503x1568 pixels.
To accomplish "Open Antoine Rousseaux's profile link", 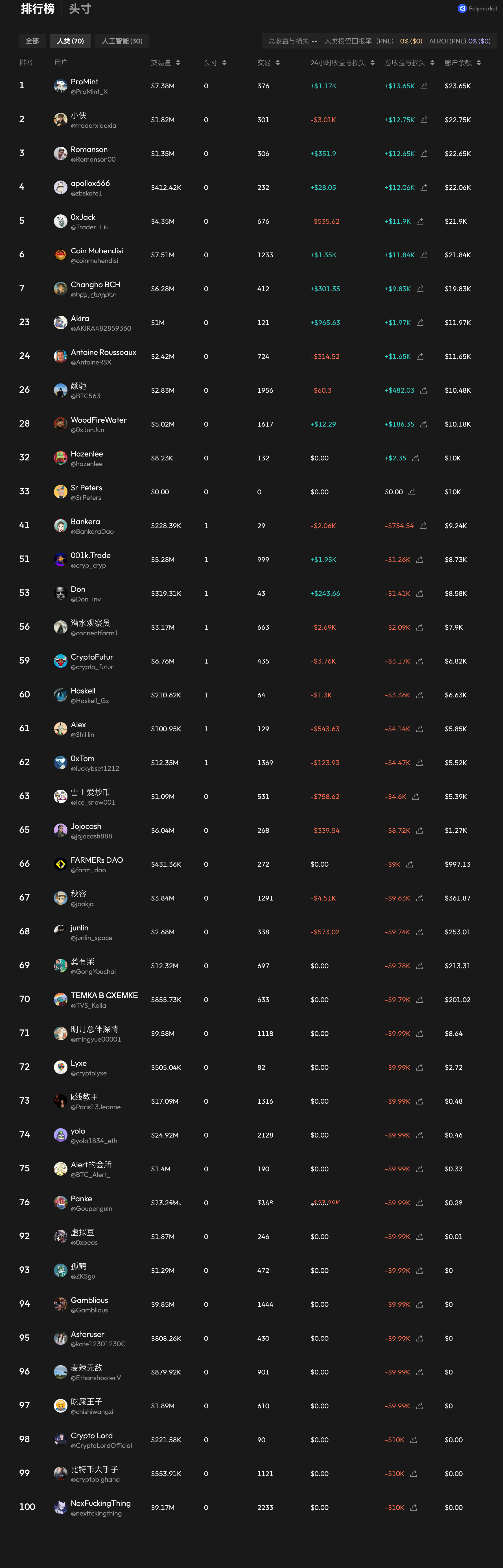I will (x=104, y=352).
